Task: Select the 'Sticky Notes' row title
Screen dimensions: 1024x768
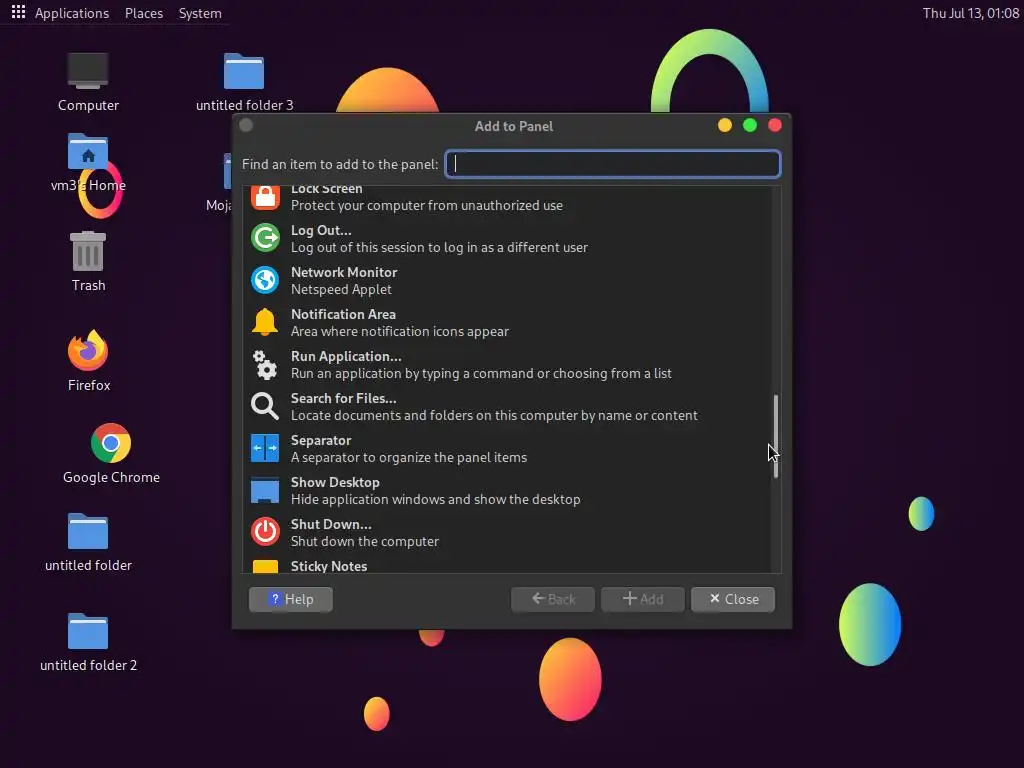Action: 329,566
